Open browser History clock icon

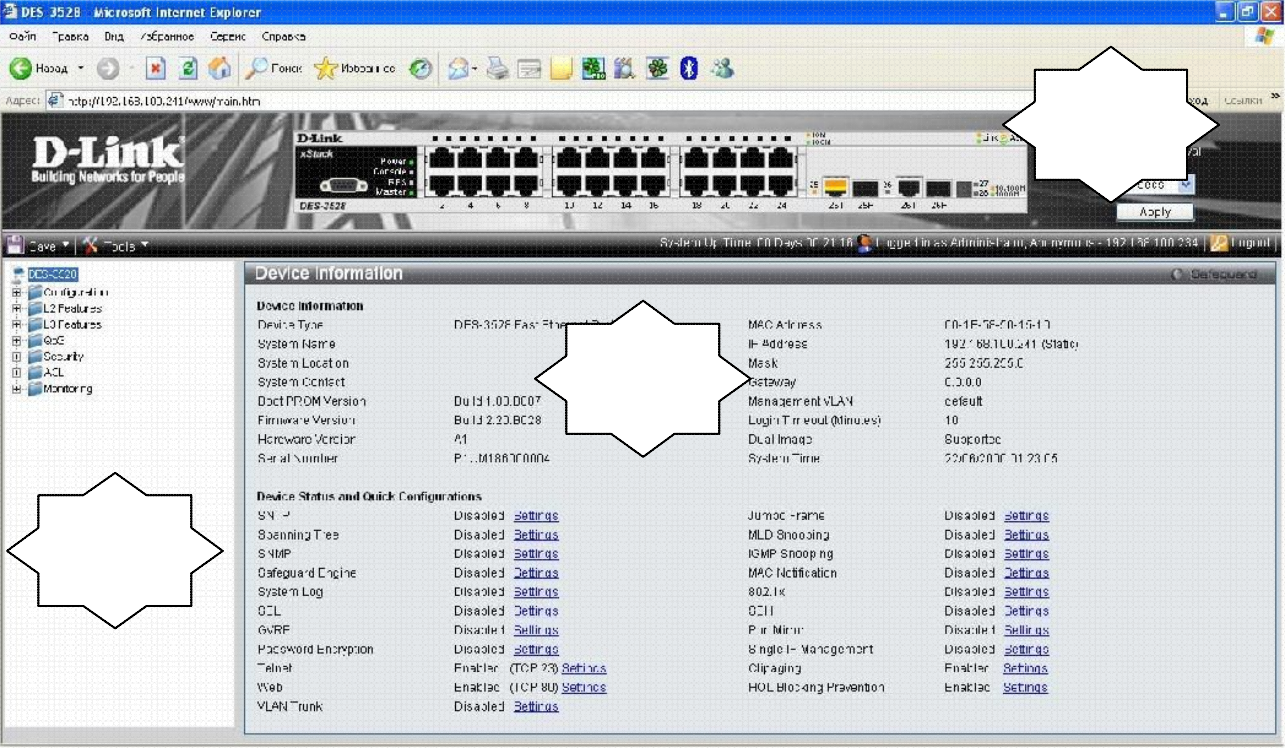coord(421,68)
